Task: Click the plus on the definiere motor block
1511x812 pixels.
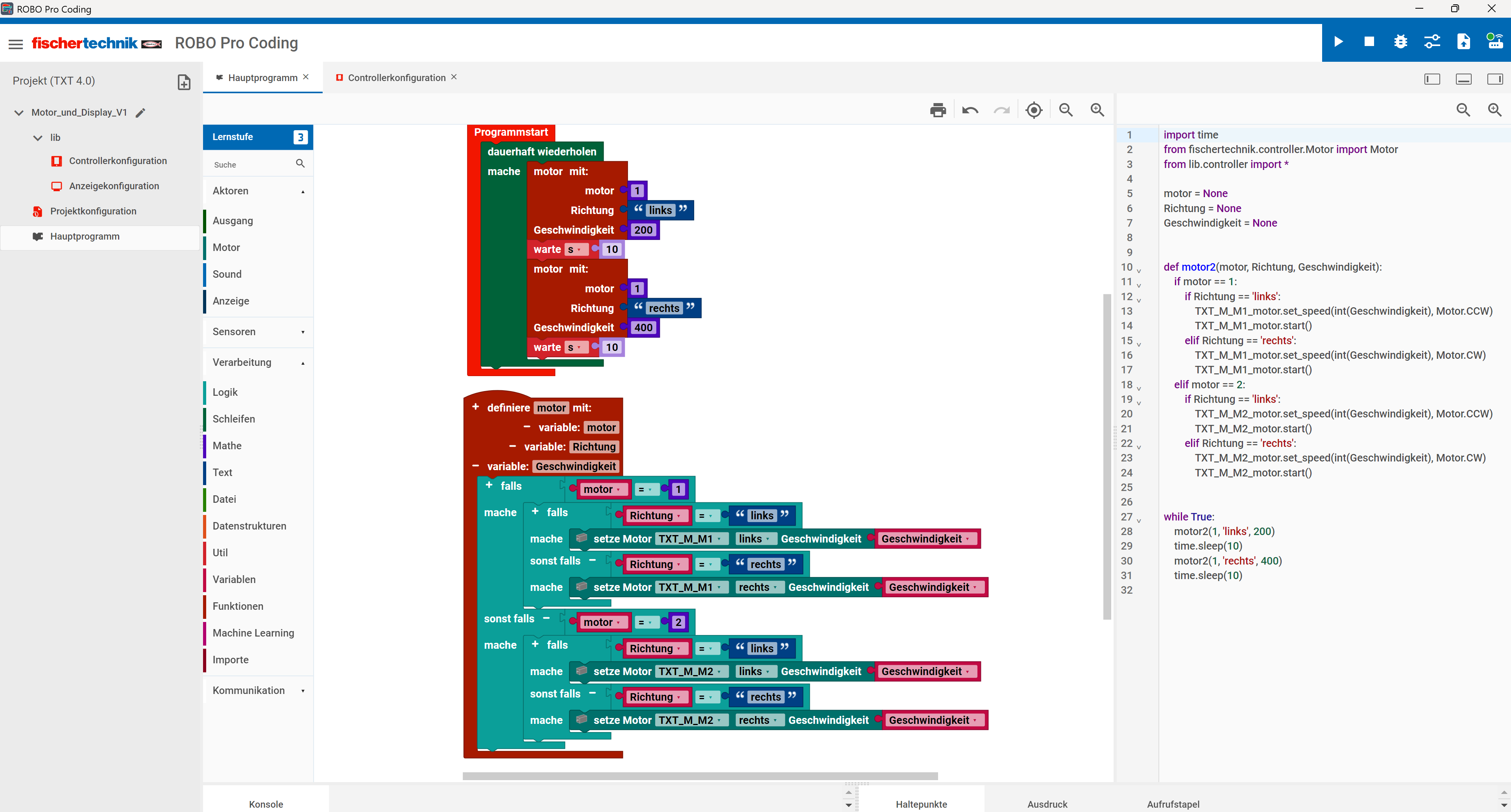Action: [476, 407]
